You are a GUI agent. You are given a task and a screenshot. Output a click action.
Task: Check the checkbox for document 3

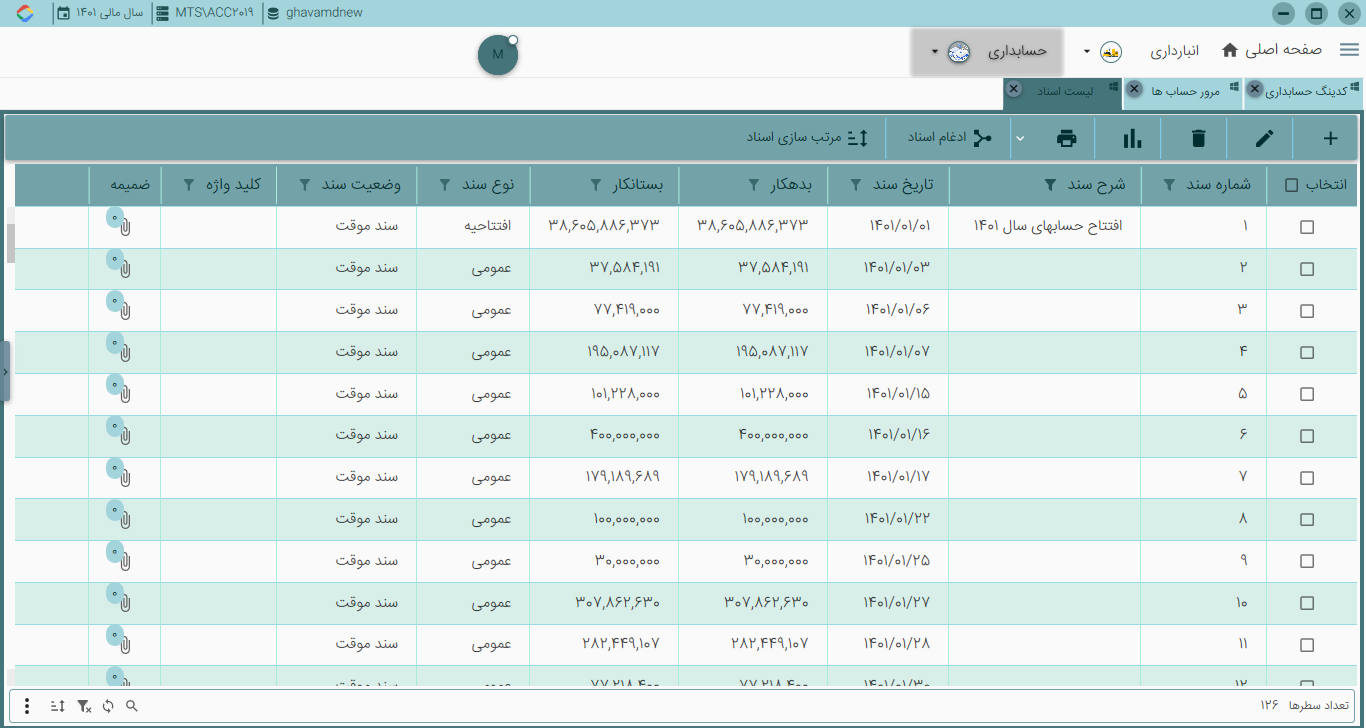[x=1307, y=311]
